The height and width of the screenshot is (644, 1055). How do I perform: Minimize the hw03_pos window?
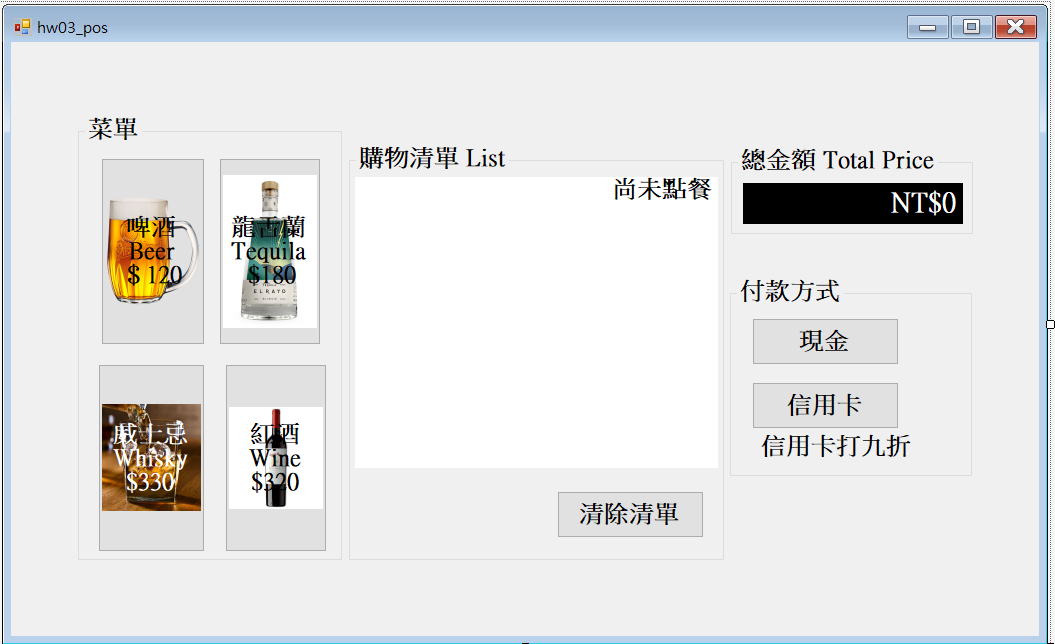(928, 27)
